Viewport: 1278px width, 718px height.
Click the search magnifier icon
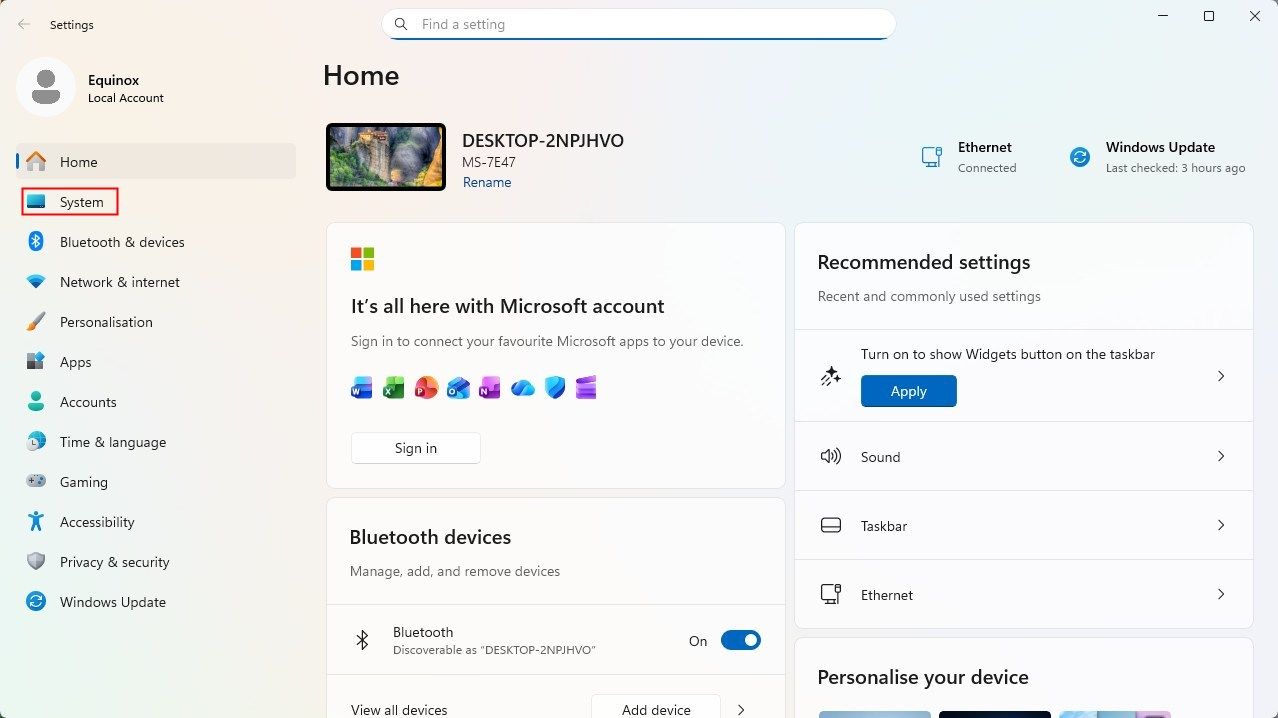[x=401, y=24]
